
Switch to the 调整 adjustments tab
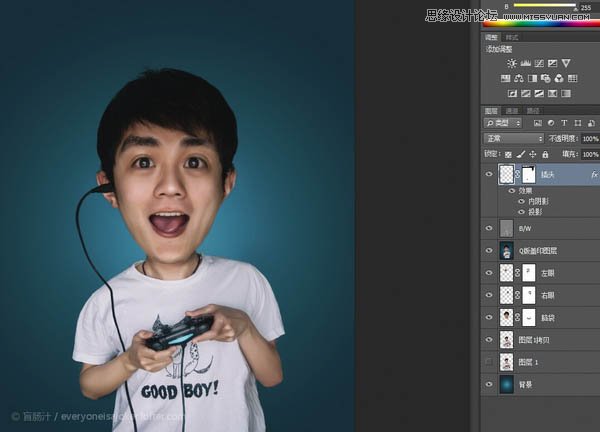[491, 37]
